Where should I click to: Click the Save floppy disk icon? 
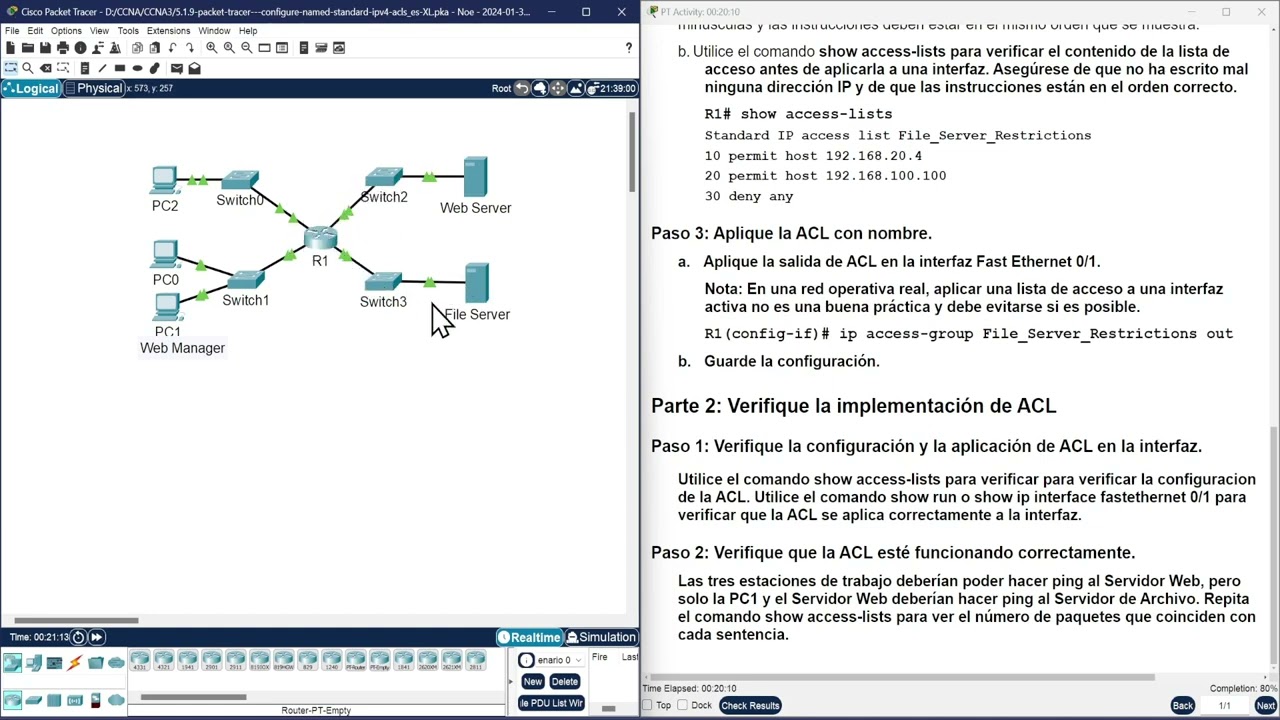pos(45,48)
